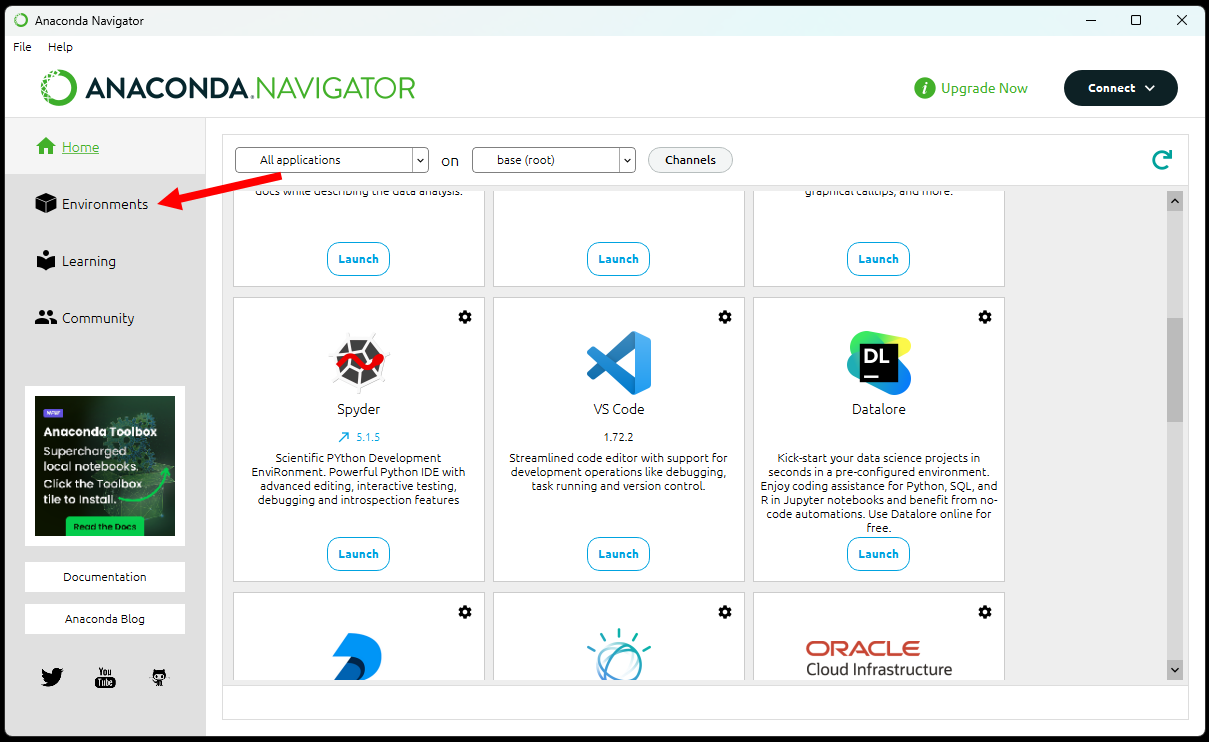Open the Datalore tile settings gear
Viewport: 1209px width, 742px height.
tap(984, 316)
